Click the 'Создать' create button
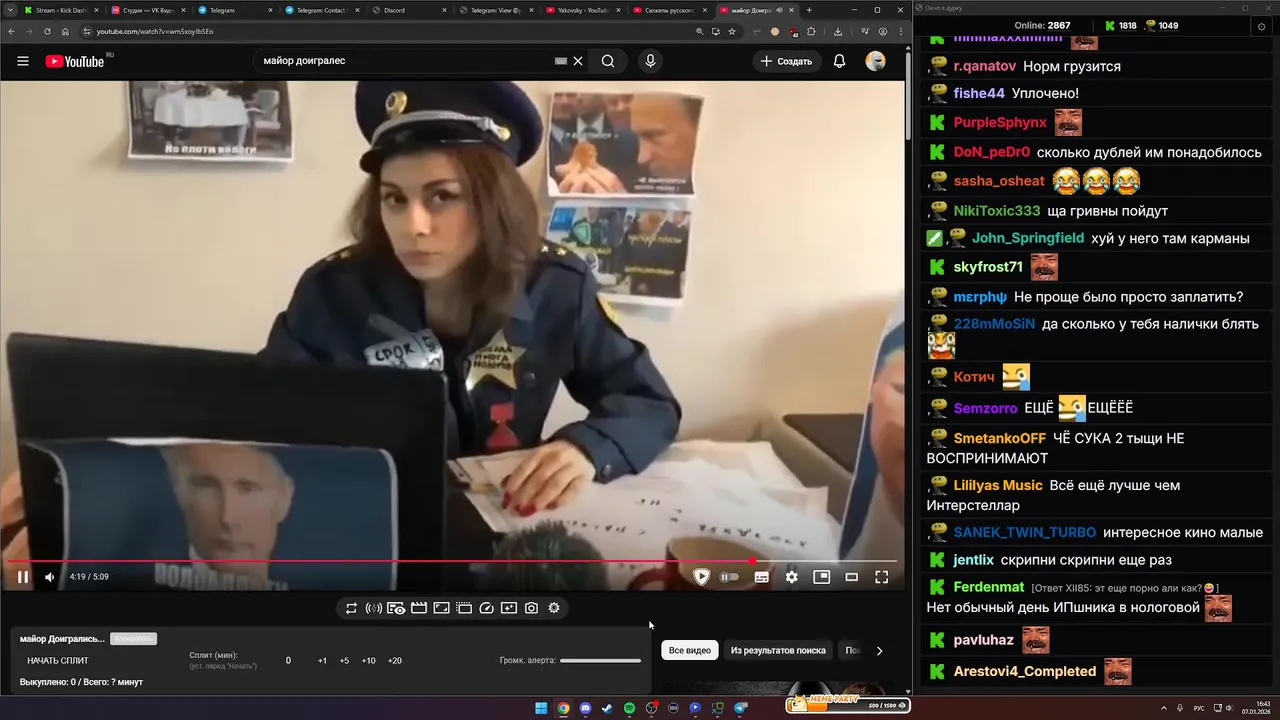This screenshot has width=1280, height=720. 786,61
